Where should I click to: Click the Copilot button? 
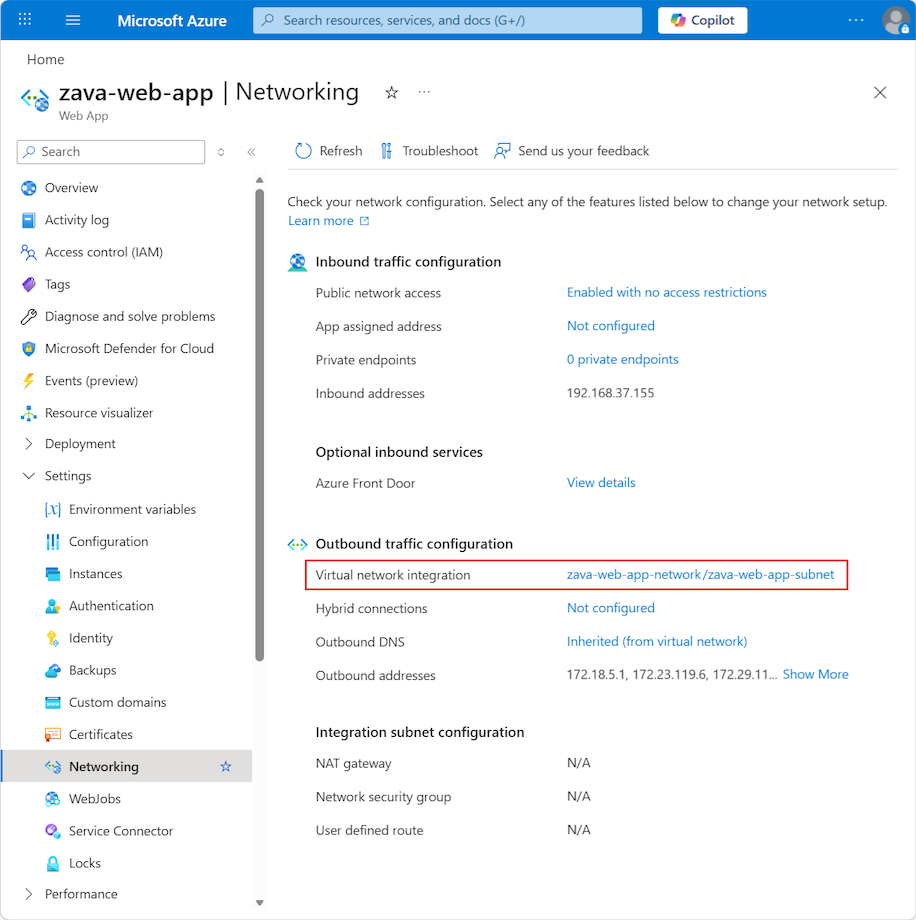point(702,20)
